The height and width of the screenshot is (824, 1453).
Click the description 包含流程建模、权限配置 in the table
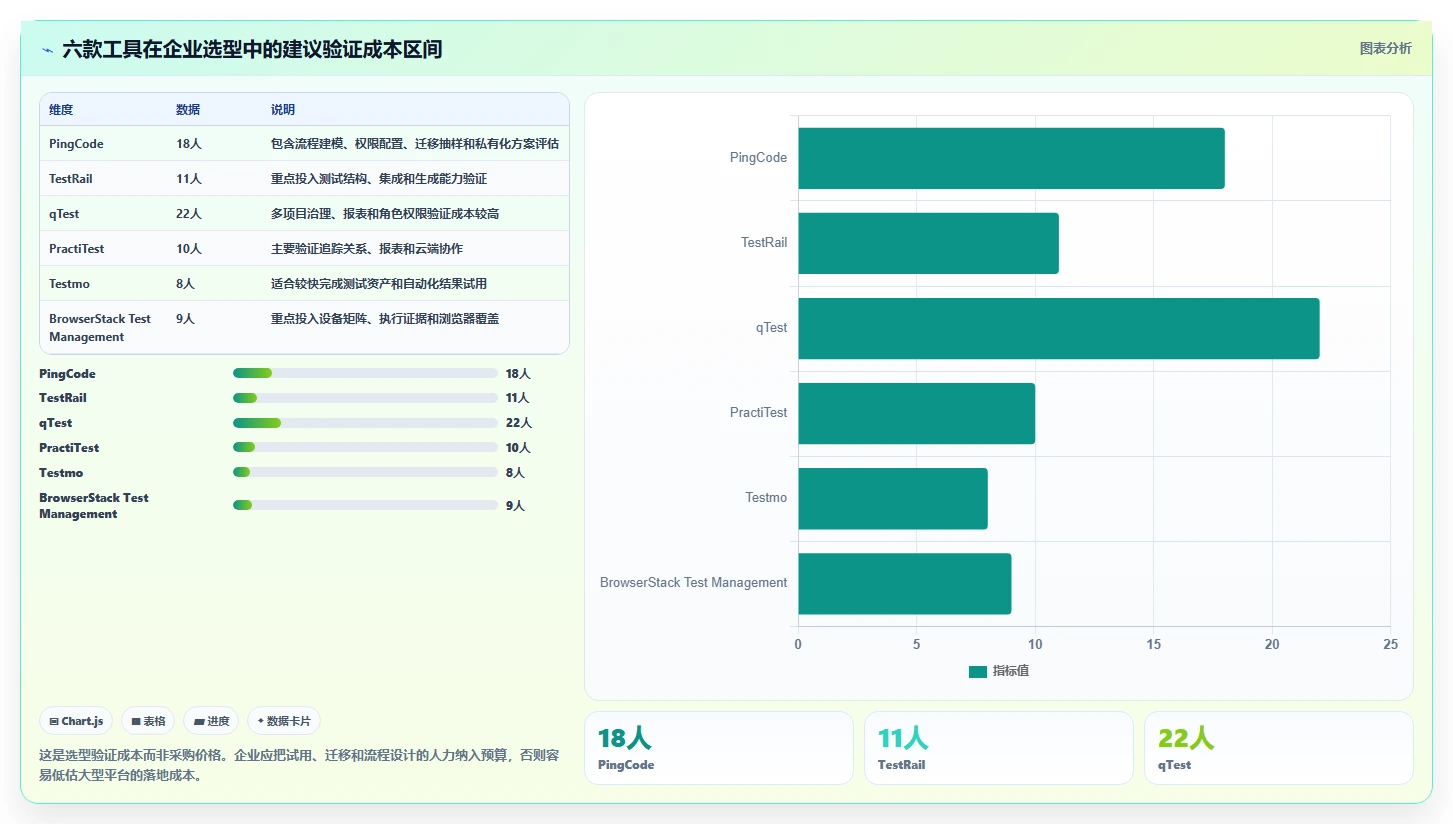point(415,144)
